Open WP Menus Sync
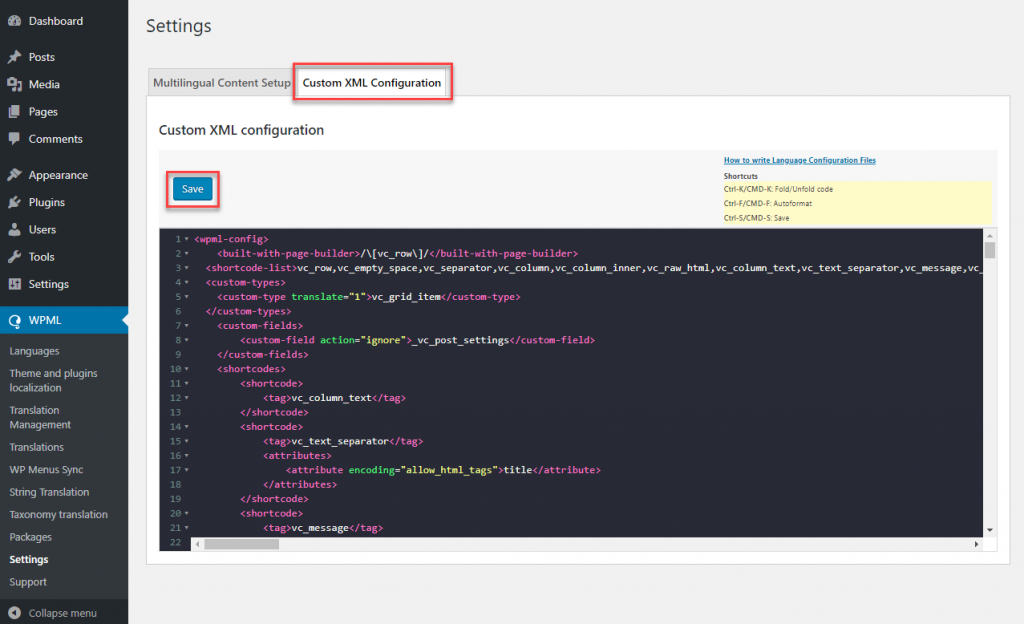 [46, 470]
